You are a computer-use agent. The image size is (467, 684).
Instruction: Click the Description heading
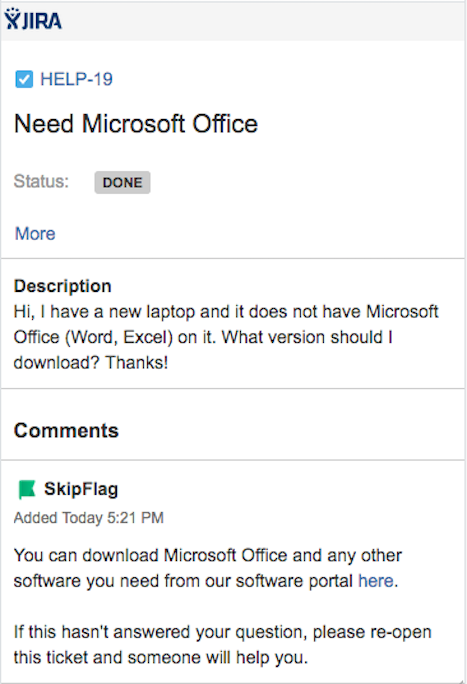63,286
